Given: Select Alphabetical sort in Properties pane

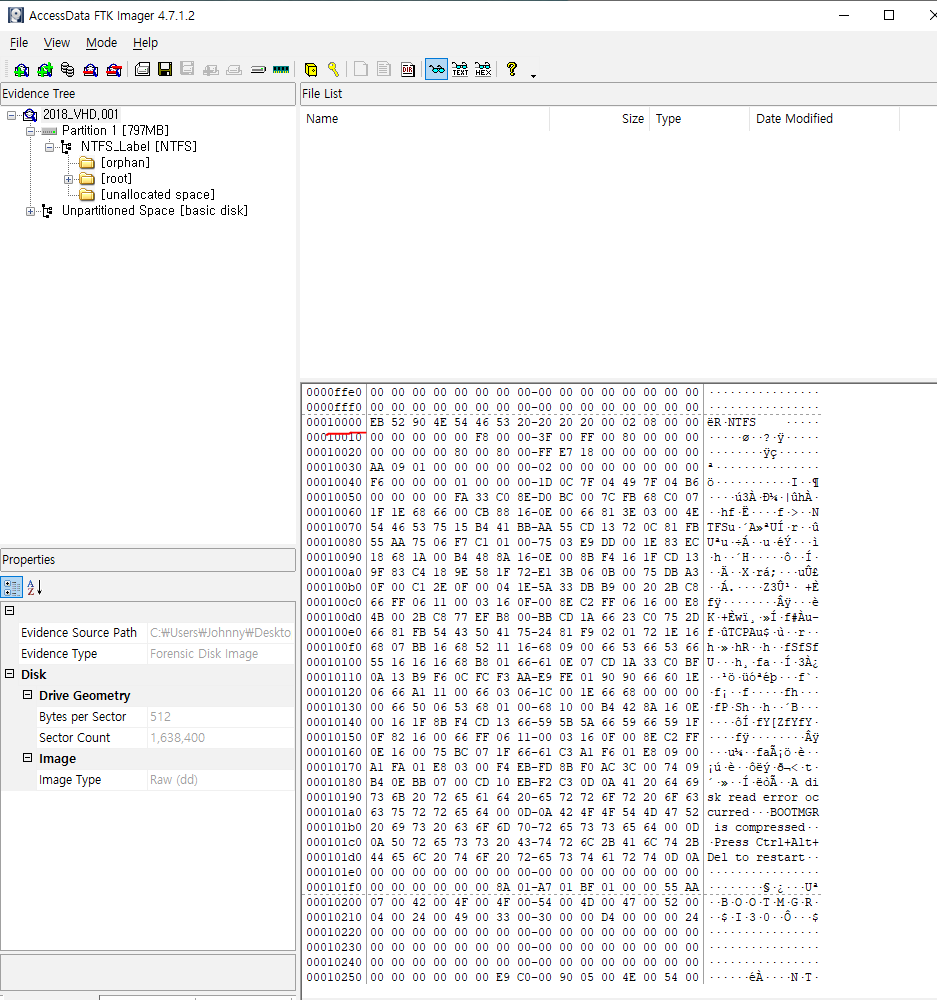Looking at the screenshot, I should [x=34, y=587].
